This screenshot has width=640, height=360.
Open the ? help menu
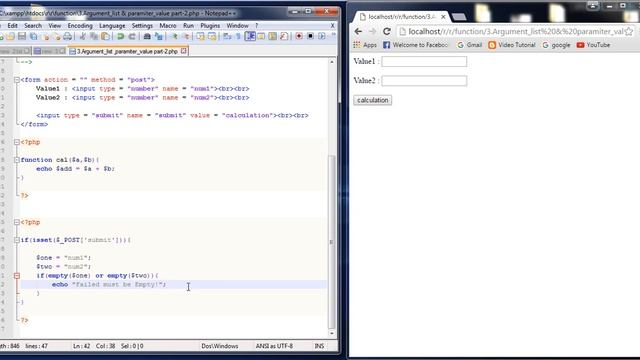tap(257, 25)
